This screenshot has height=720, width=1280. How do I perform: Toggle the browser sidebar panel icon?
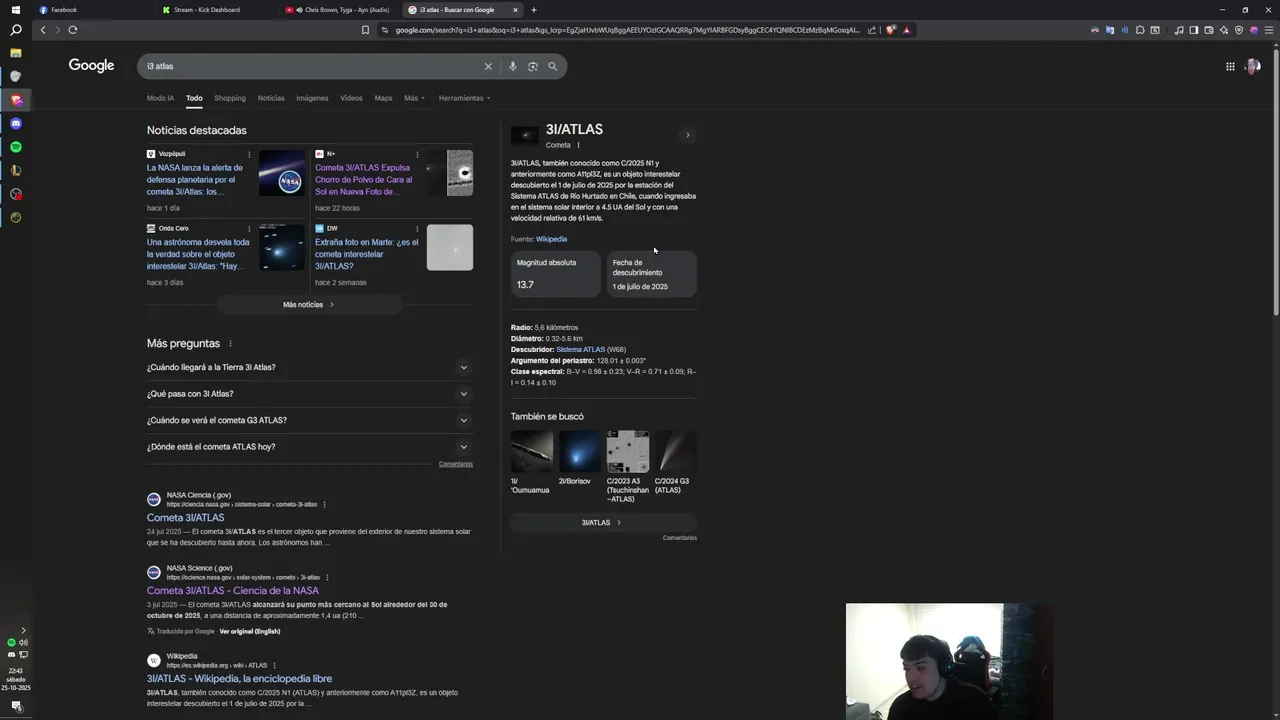tap(1194, 30)
